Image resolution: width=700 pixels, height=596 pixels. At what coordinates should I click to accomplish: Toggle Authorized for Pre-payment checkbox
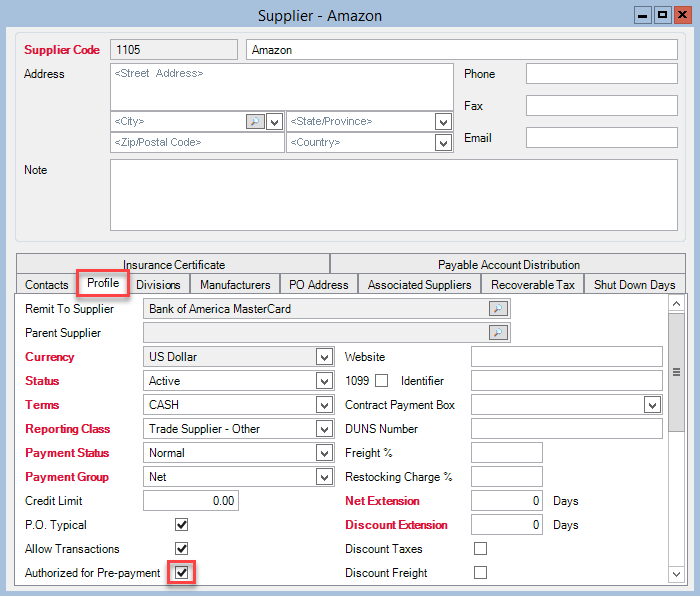pyautogui.click(x=181, y=573)
